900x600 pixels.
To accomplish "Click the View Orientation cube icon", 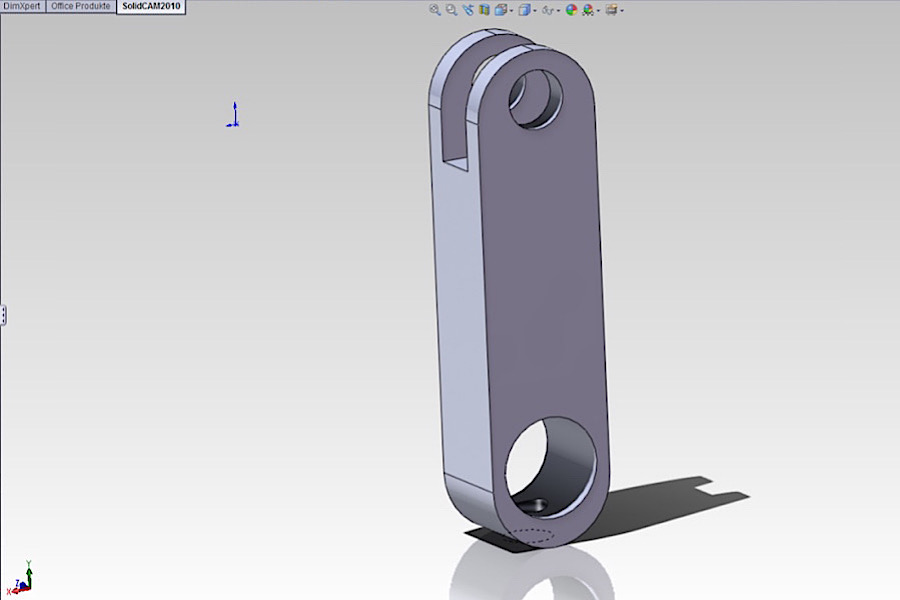I will tap(500, 10).
